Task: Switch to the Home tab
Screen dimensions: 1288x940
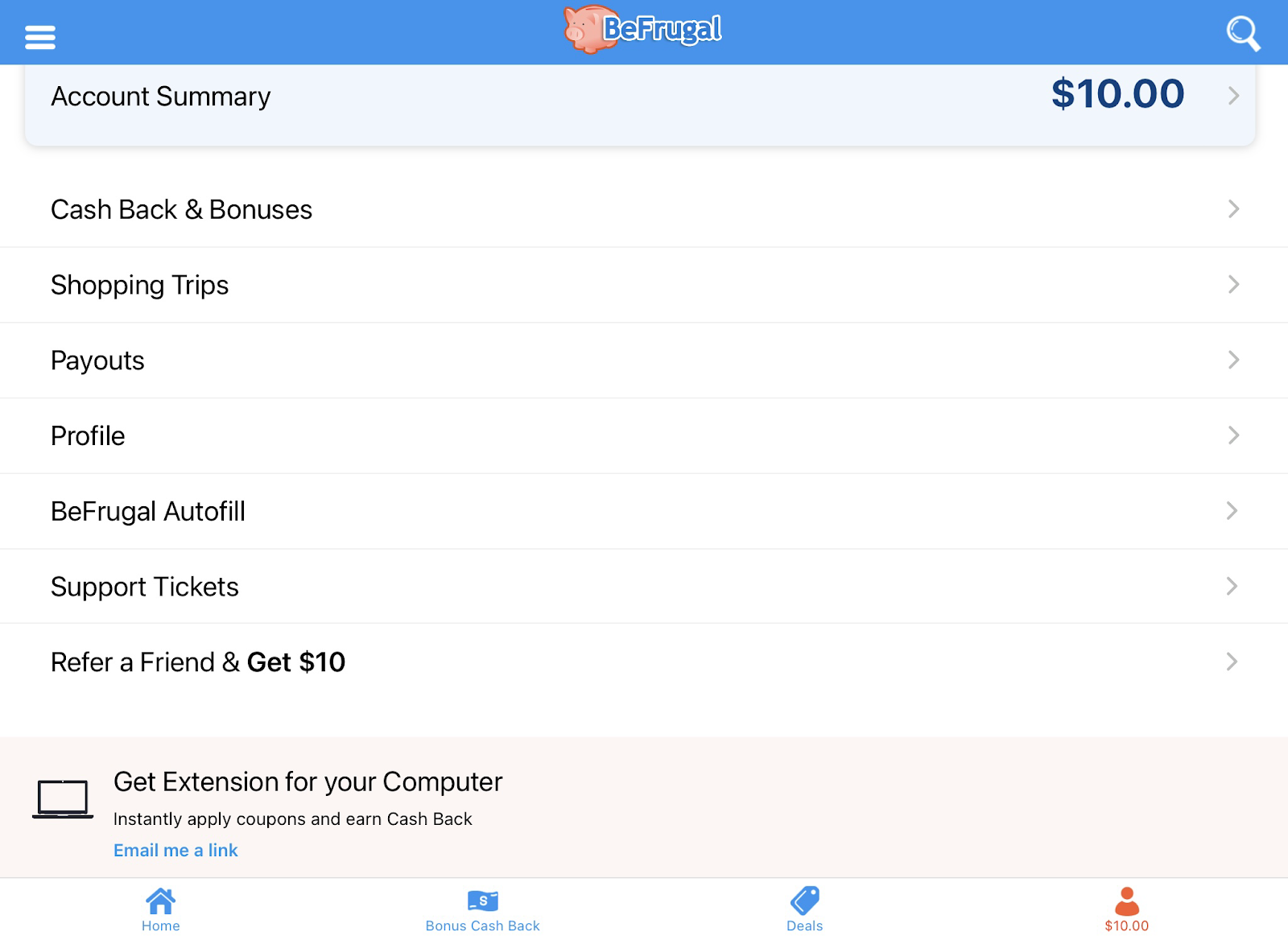Action: (x=160, y=910)
